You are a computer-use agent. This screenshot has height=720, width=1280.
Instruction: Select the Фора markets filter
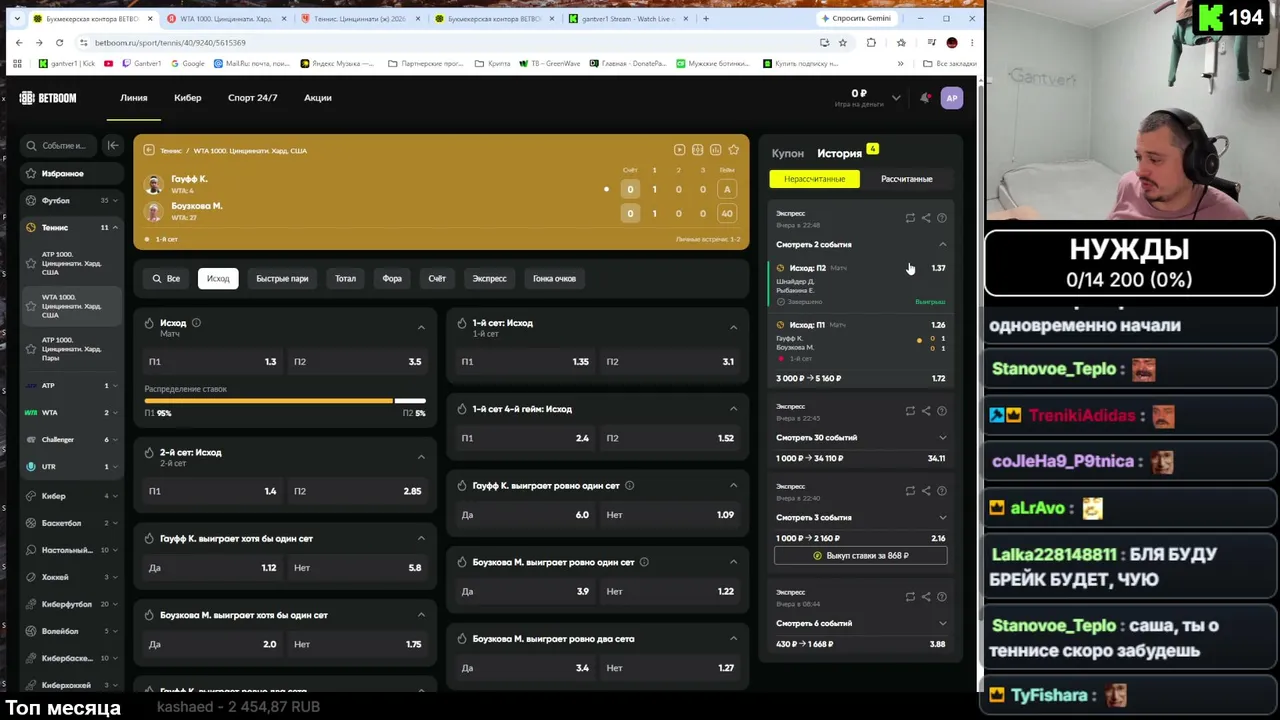(392, 279)
